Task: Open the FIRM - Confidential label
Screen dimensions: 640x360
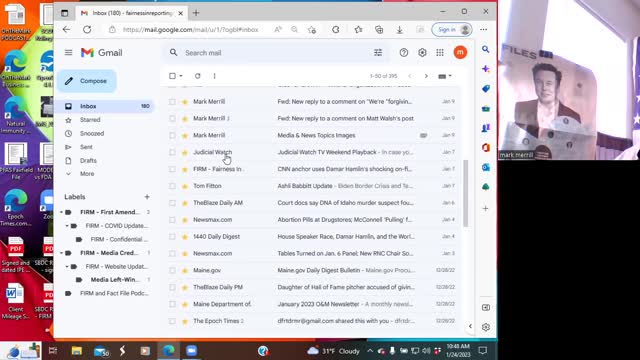Action: (x=119, y=239)
